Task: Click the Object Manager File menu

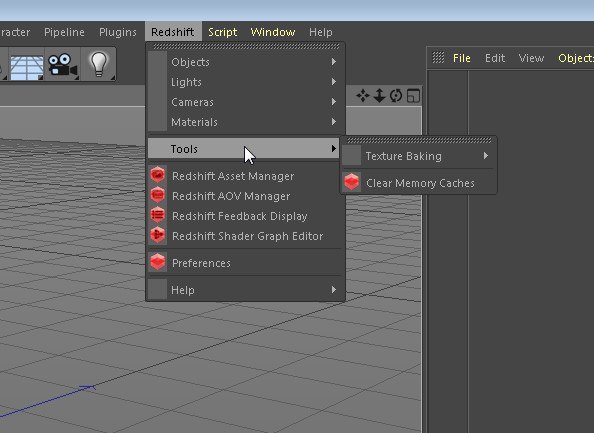Action: coord(461,58)
